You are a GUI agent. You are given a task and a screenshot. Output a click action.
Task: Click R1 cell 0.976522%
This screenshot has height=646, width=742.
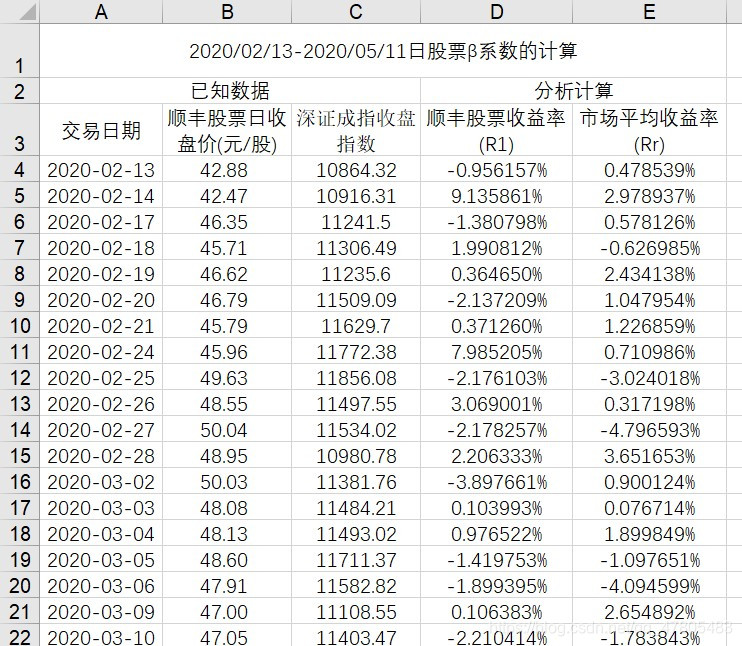[x=496, y=533]
